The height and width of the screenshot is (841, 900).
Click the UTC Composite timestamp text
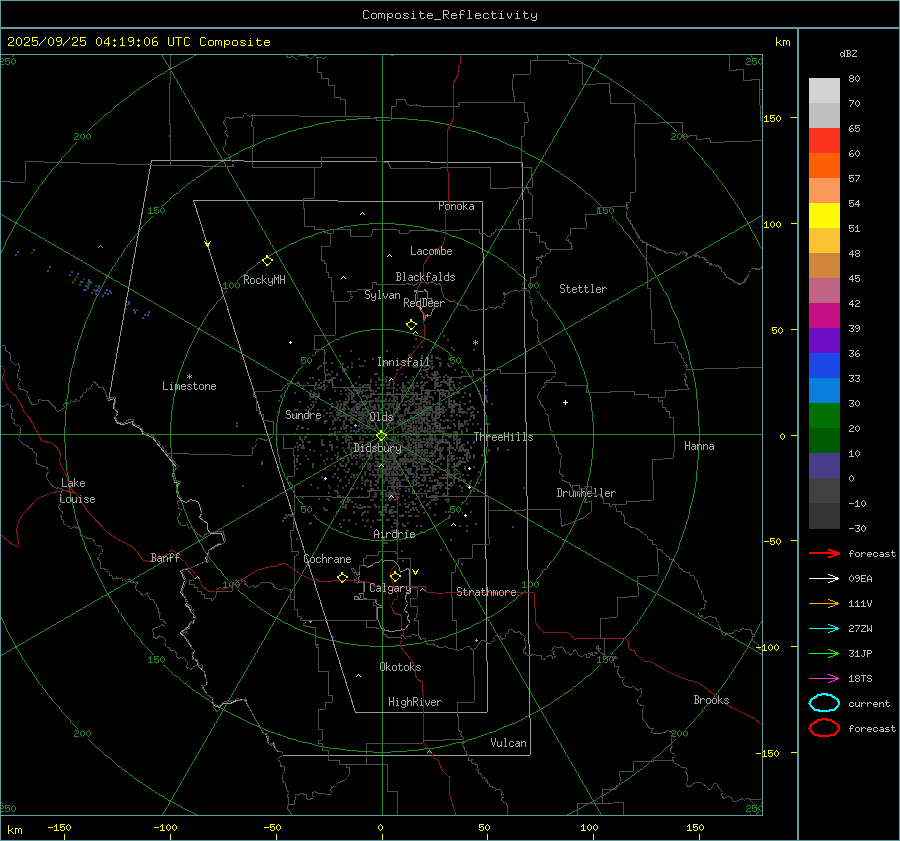click(138, 42)
